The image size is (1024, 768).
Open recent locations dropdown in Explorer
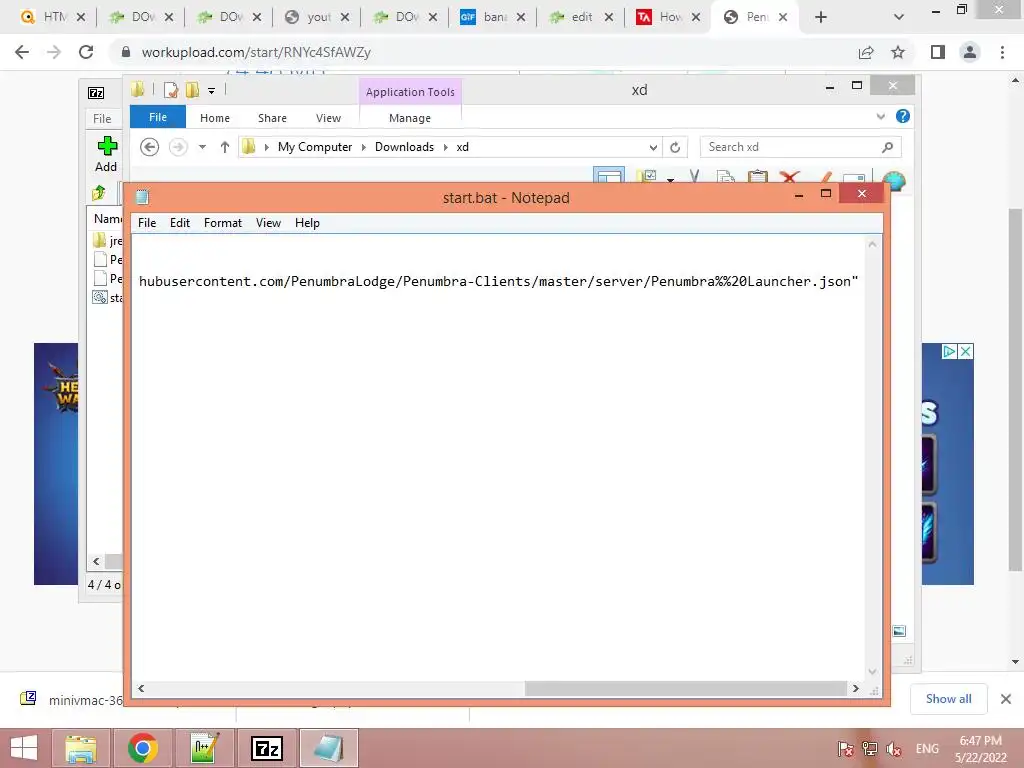(x=202, y=147)
